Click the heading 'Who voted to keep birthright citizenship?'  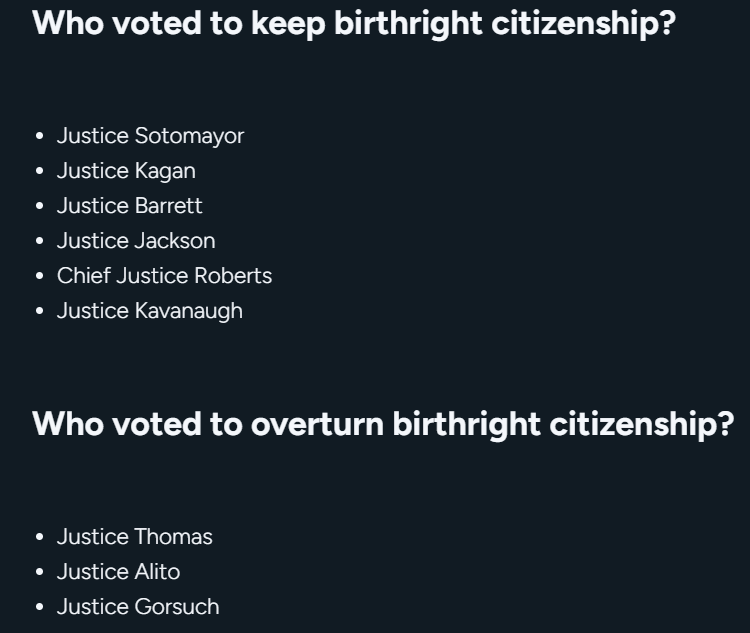(354, 23)
